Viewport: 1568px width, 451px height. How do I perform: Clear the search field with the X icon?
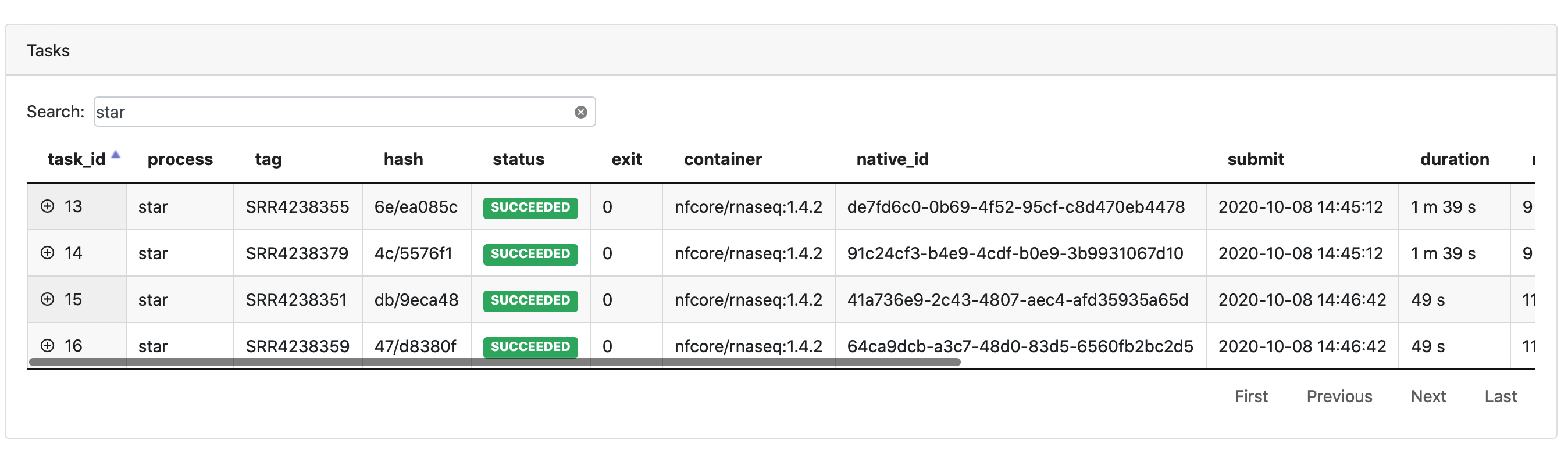580,112
